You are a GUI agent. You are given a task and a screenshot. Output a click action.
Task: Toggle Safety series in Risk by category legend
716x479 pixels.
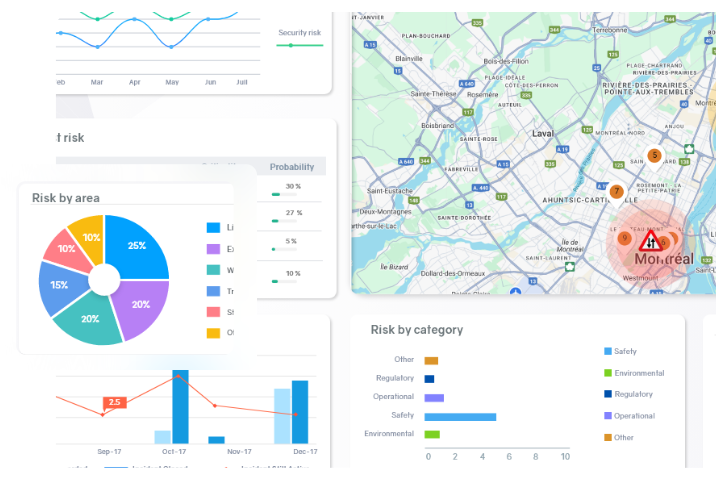(625, 352)
